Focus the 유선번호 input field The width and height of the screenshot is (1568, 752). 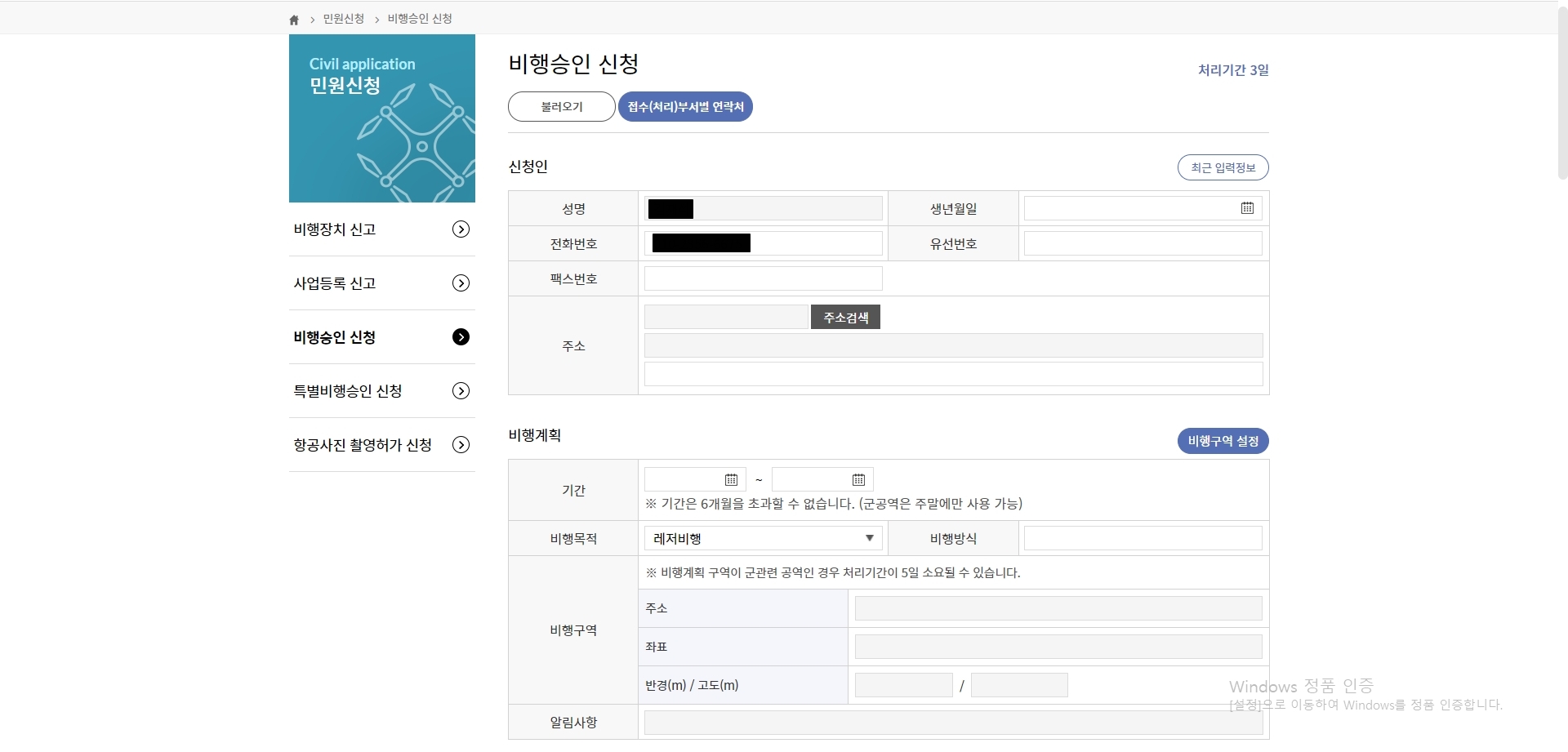tap(1143, 243)
